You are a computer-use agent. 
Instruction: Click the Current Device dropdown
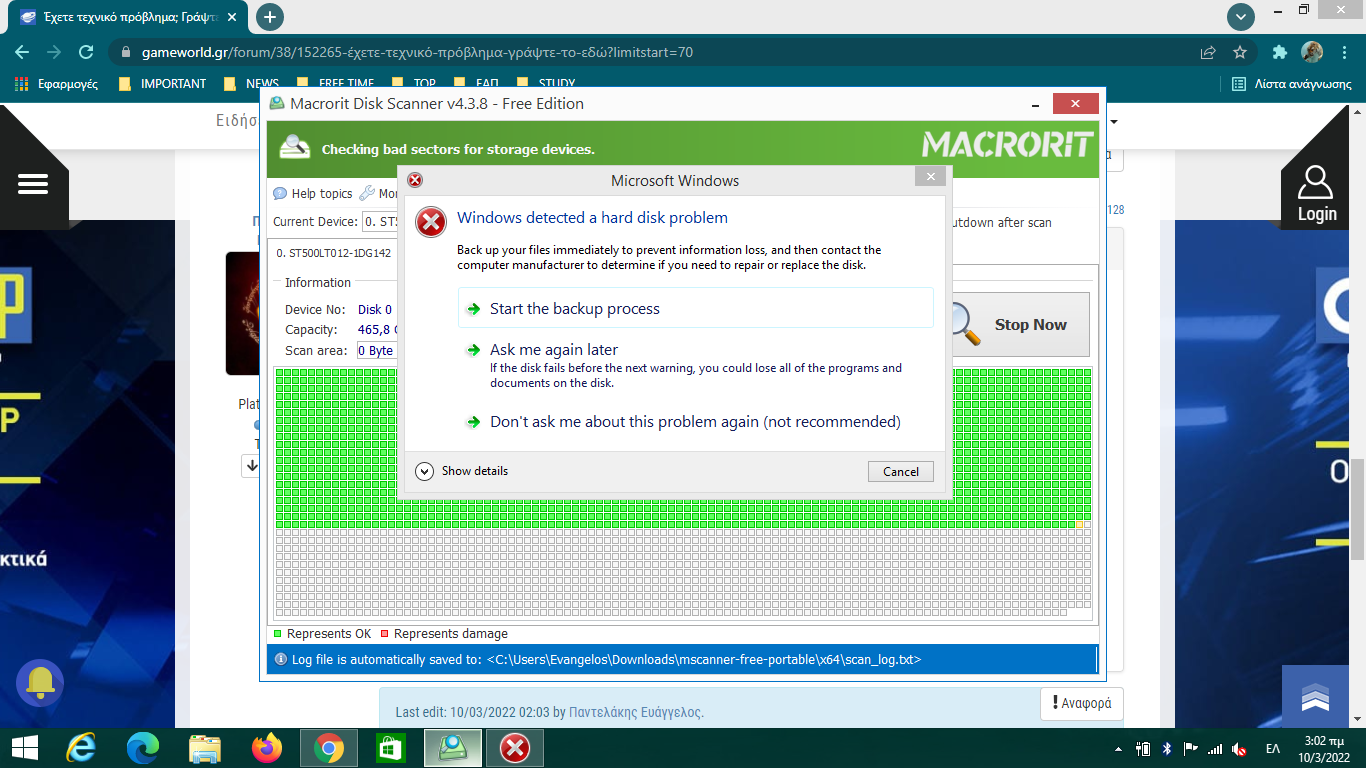pos(380,222)
